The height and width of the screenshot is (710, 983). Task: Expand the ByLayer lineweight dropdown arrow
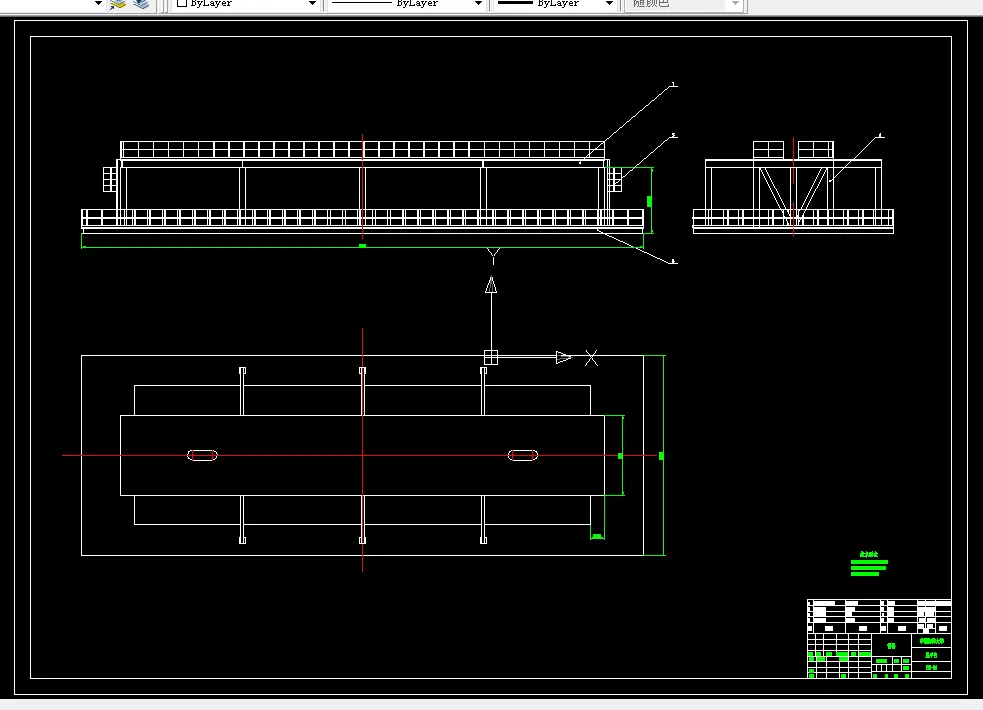pos(609,4)
